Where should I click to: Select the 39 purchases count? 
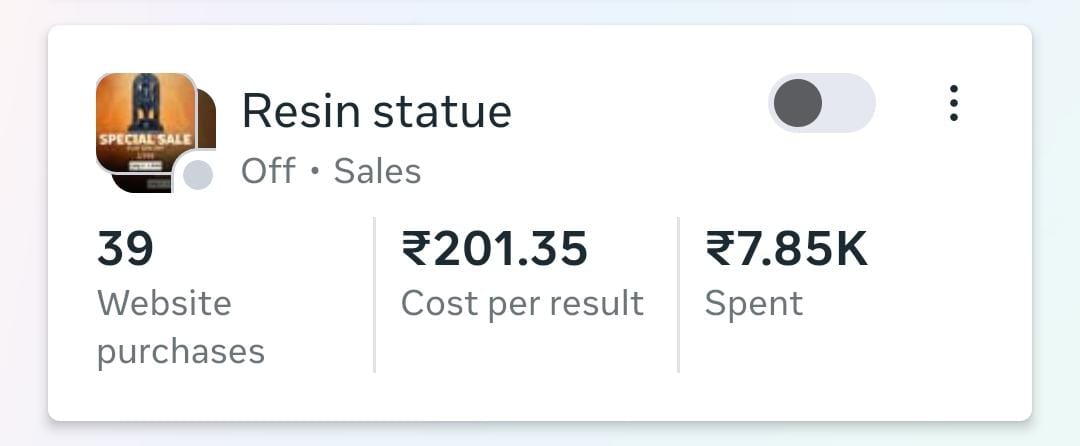(x=125, y=249)
